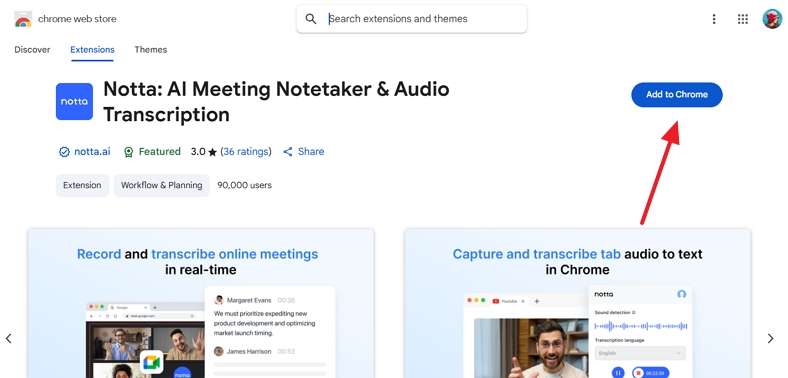Click Add to Chrome button
This screenshot has height=378, width=788.
tap(677, 94)
